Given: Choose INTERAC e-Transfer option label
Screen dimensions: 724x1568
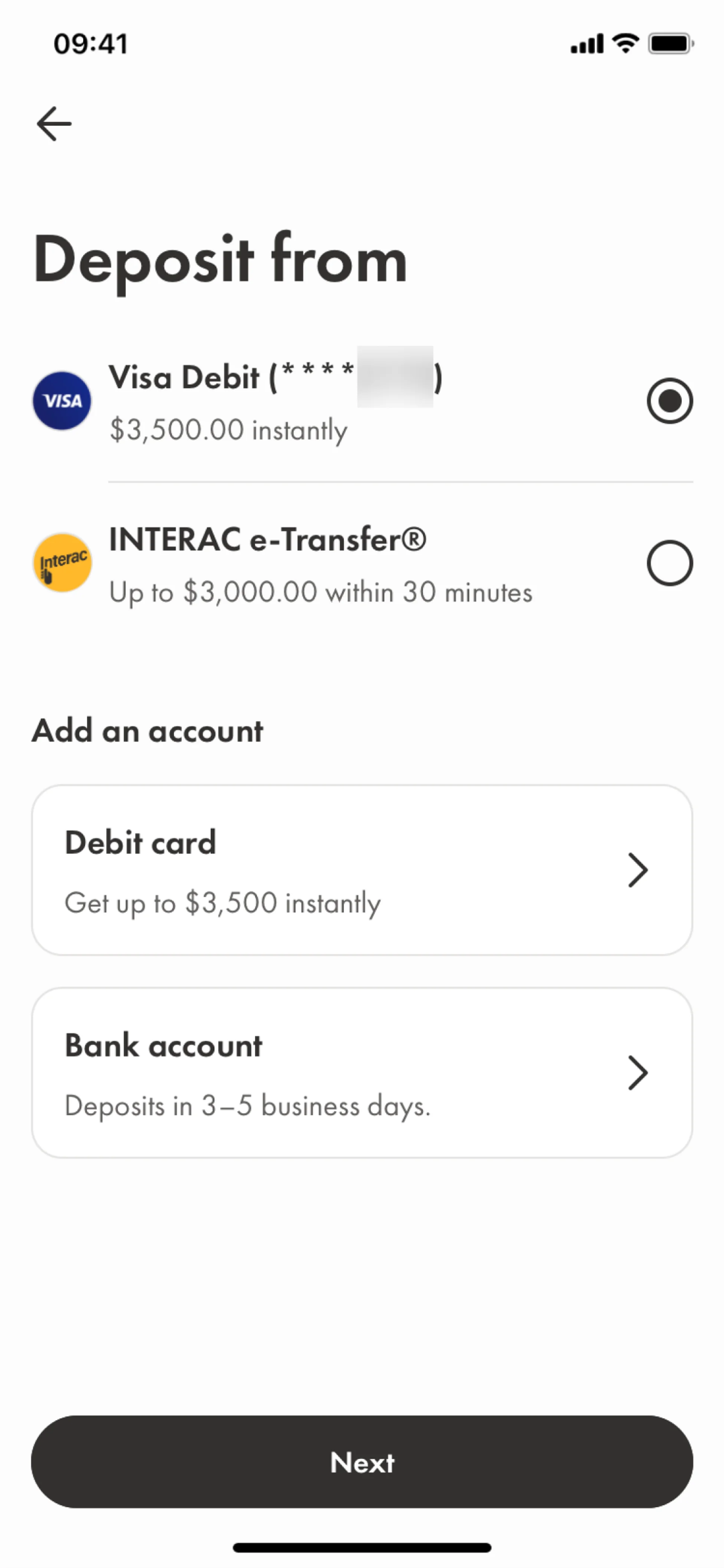Looking at the screenshot, I should pos(268,539).
